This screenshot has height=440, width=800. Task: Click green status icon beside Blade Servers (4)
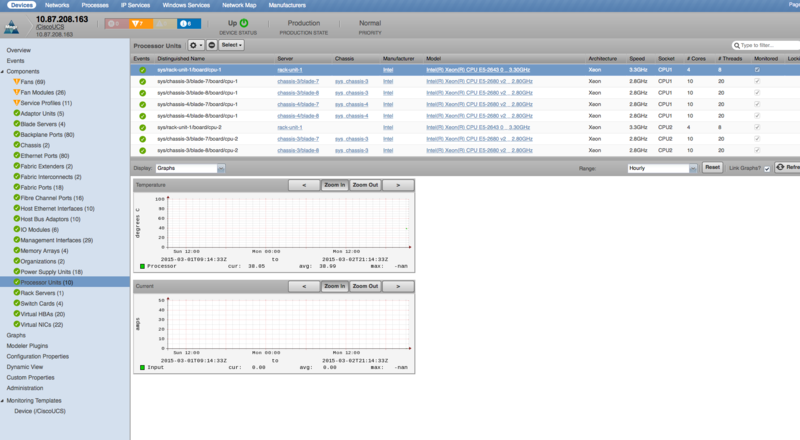[x=17, y=124]
